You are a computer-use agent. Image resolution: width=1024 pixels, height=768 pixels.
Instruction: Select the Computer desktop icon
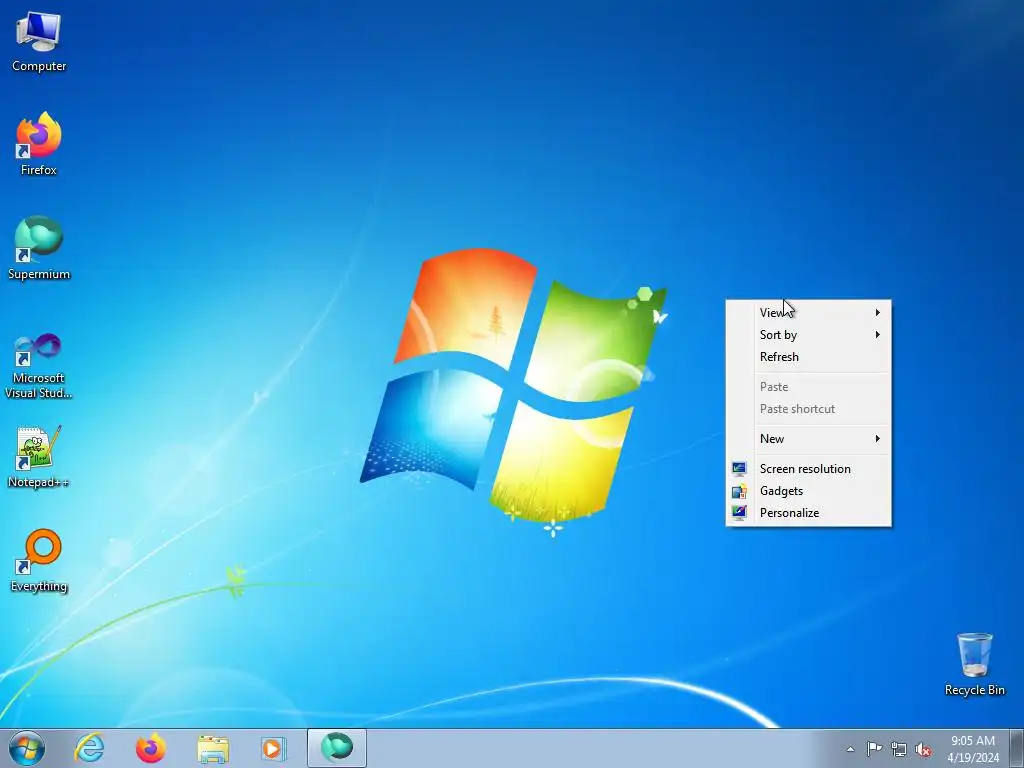(x=39, y=42)
